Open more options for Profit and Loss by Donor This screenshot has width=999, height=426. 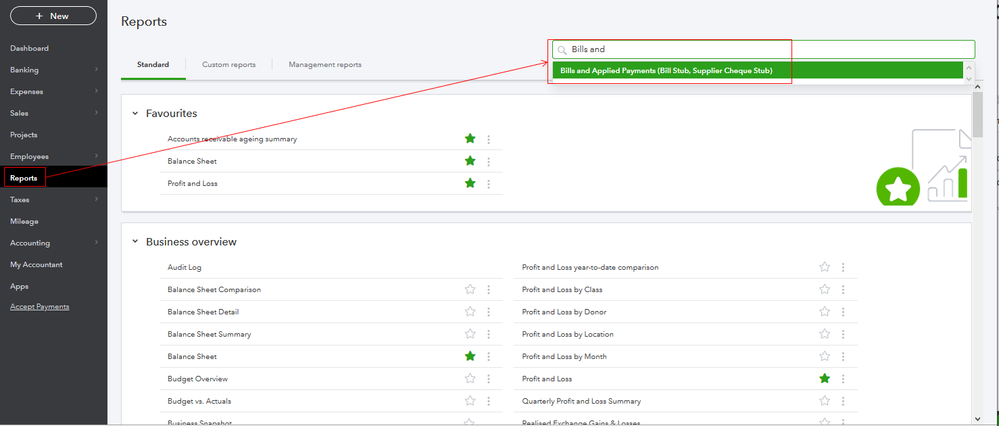pyautogui.click(x=843, y=311)
